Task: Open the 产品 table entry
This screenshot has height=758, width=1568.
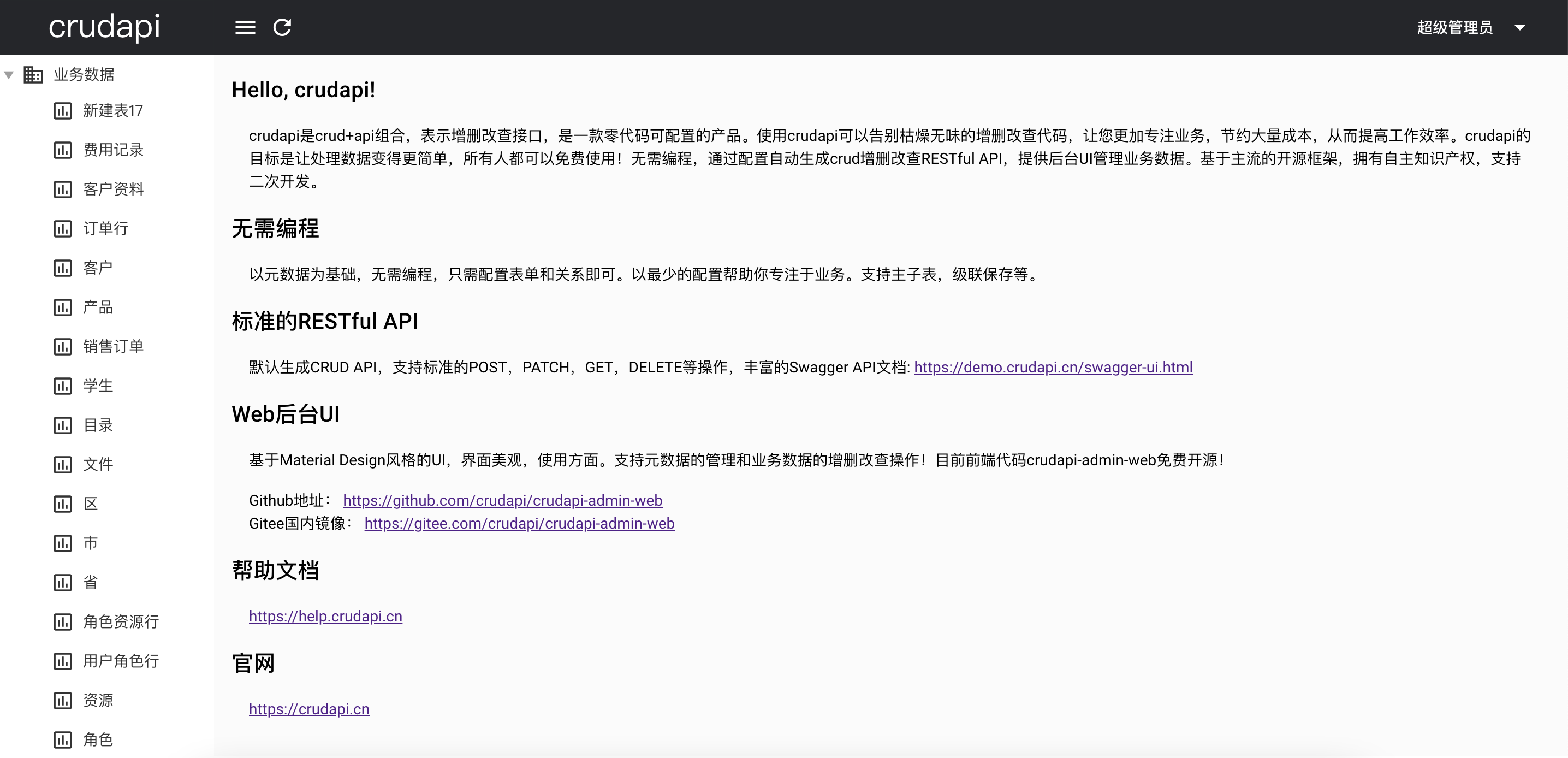Action: pyautogui.click(x=98, y=307)
